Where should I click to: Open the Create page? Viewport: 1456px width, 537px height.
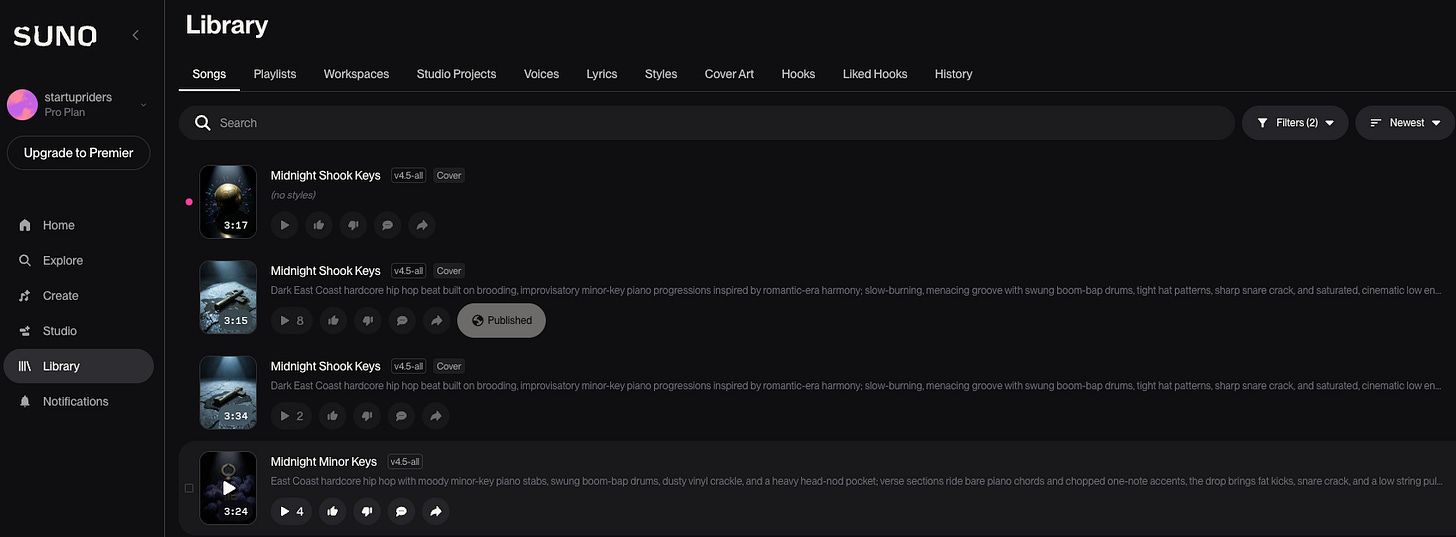point(78,296)
